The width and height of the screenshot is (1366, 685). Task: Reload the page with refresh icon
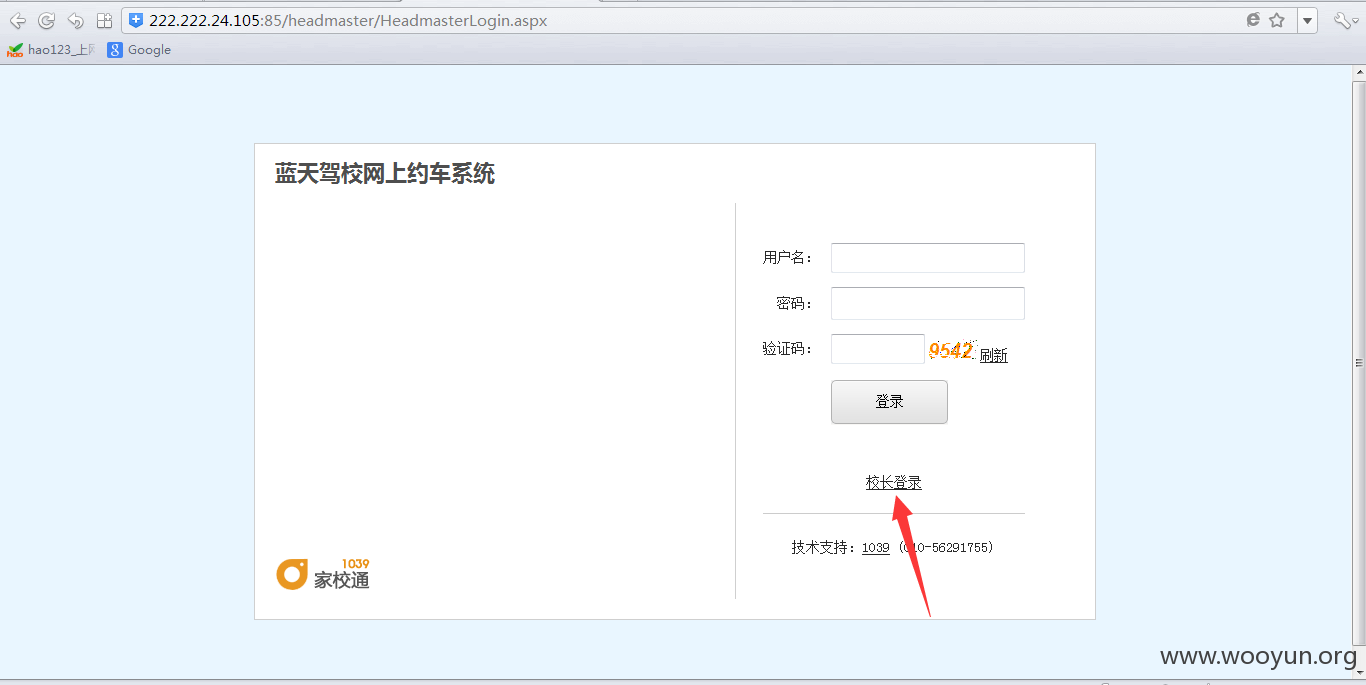coord(46,20)
